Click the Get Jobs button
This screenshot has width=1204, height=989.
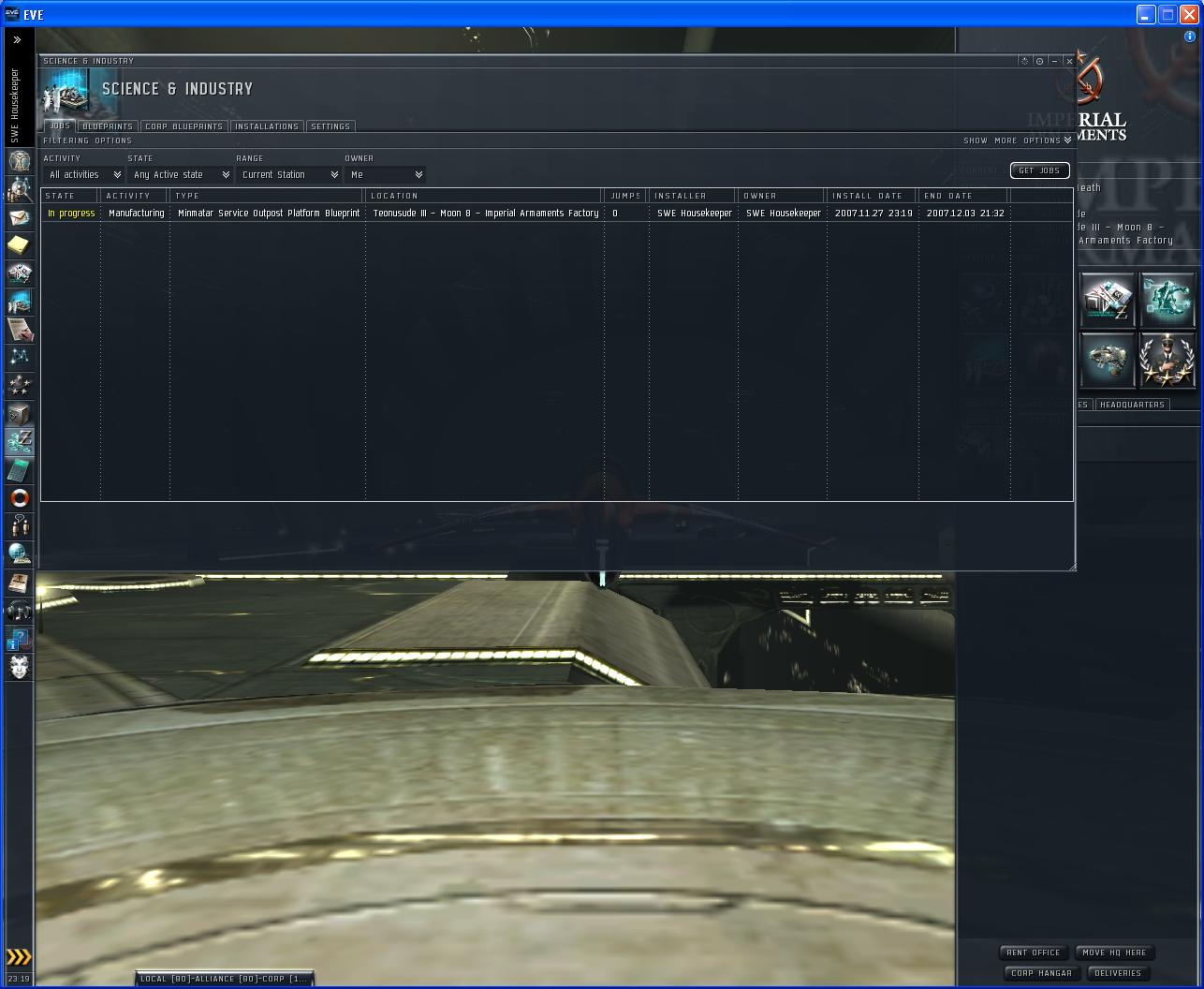click(x=1039, y=170)
